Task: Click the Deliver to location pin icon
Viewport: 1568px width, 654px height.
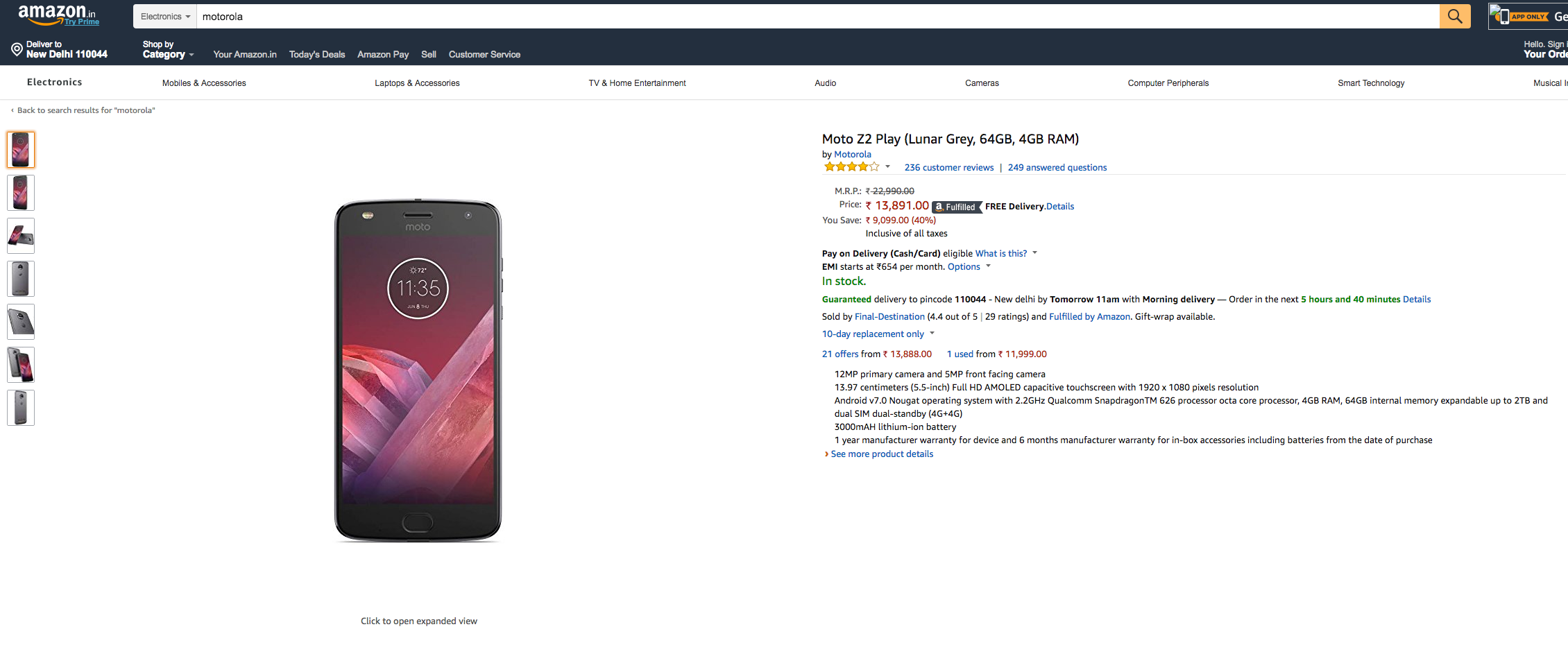Action: click(x=17, y=49)
